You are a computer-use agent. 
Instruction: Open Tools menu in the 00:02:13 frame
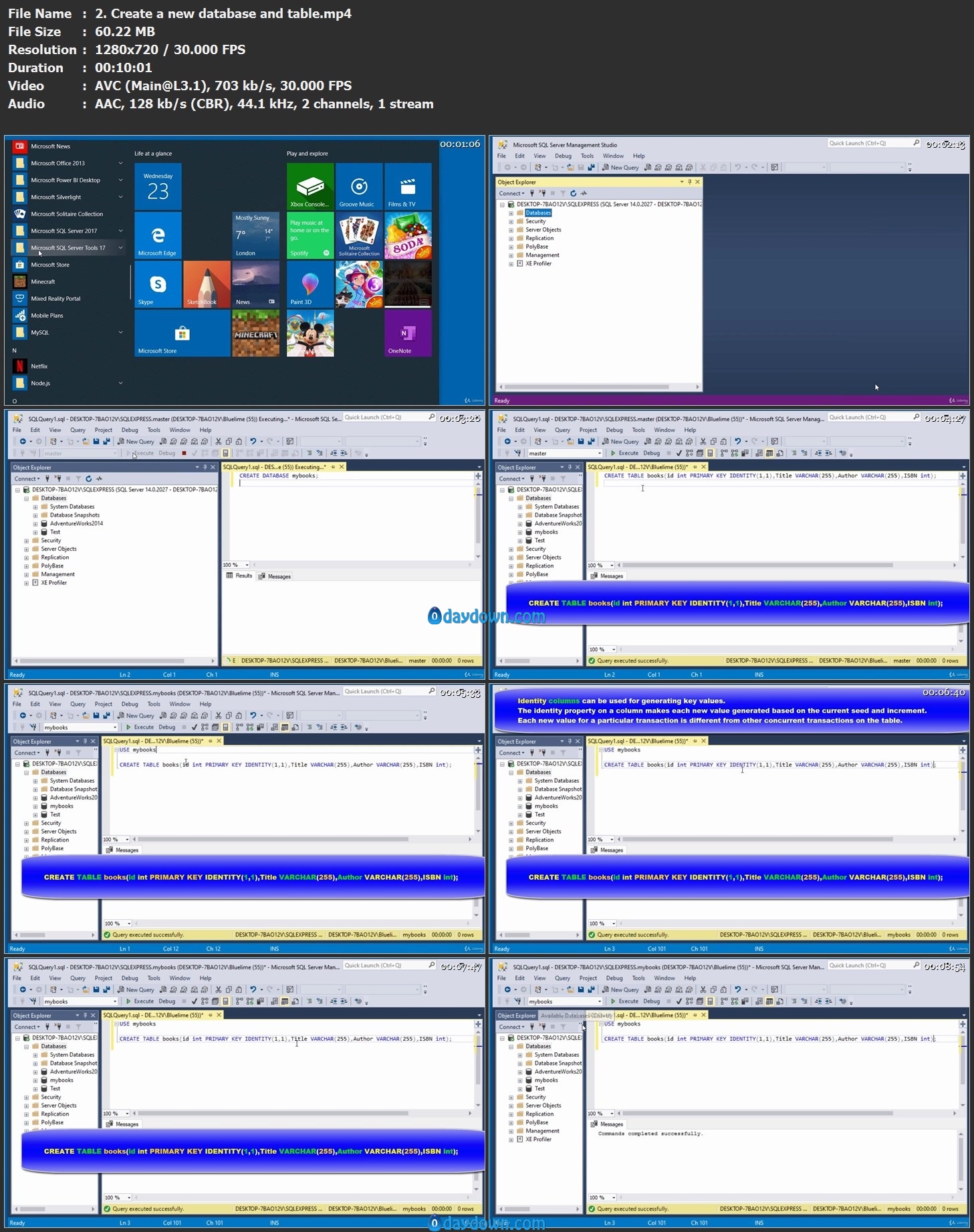(587, 156)
